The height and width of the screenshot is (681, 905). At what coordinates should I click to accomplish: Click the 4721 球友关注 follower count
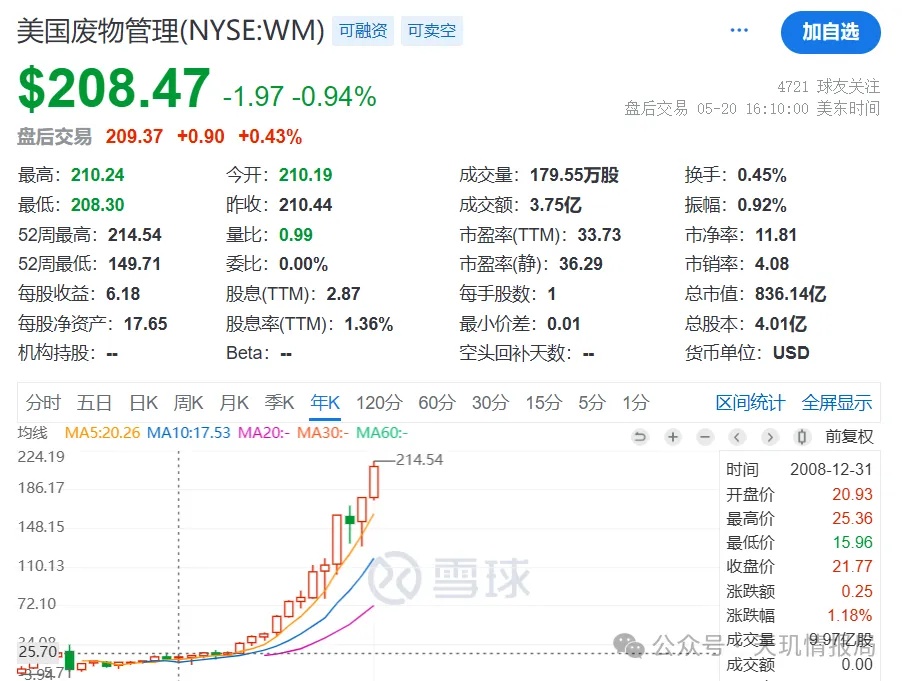[828, 87]
